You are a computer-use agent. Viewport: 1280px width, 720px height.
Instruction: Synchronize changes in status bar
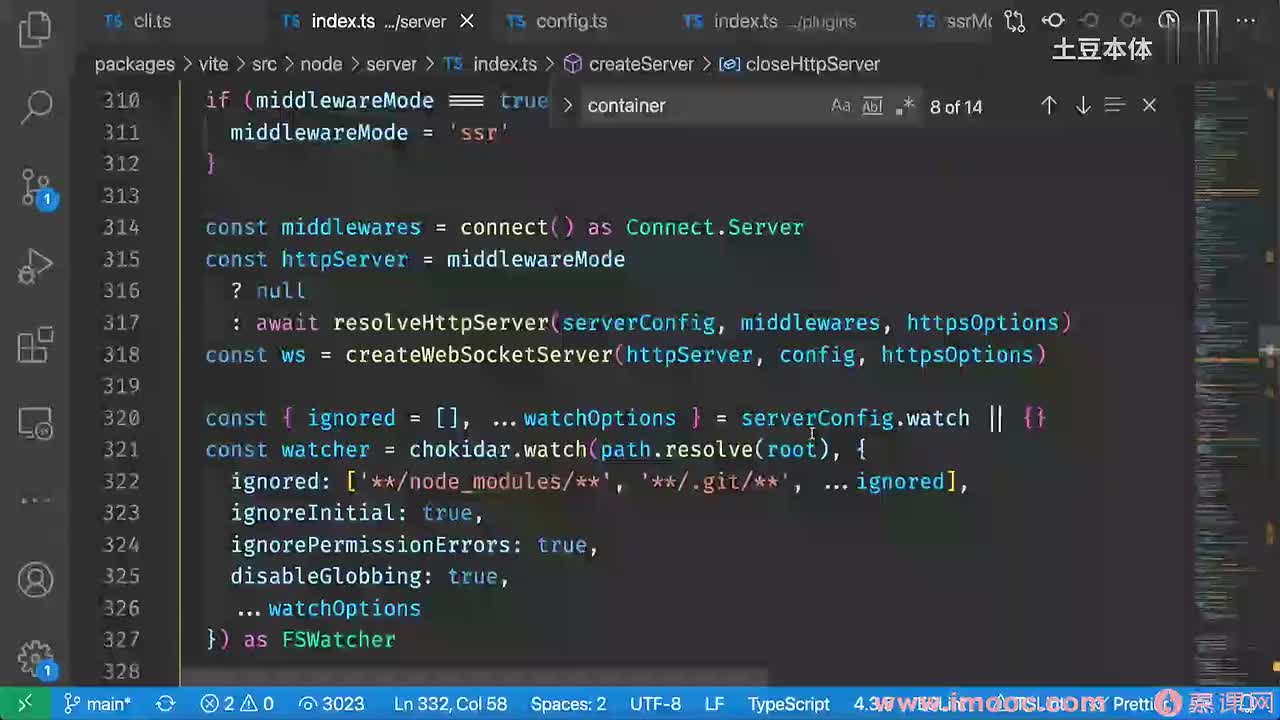coord(166,703)
